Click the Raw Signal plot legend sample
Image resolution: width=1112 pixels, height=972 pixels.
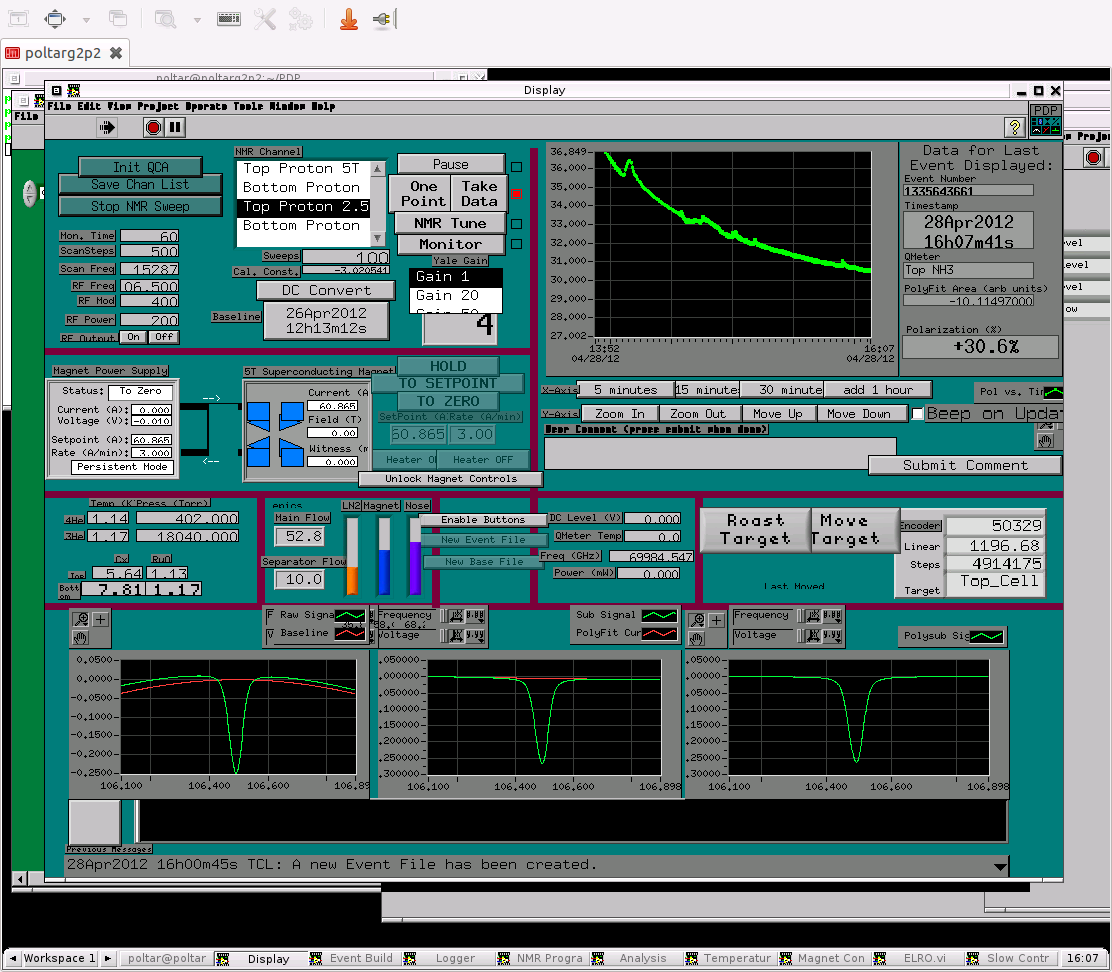[x=350, y=615]
